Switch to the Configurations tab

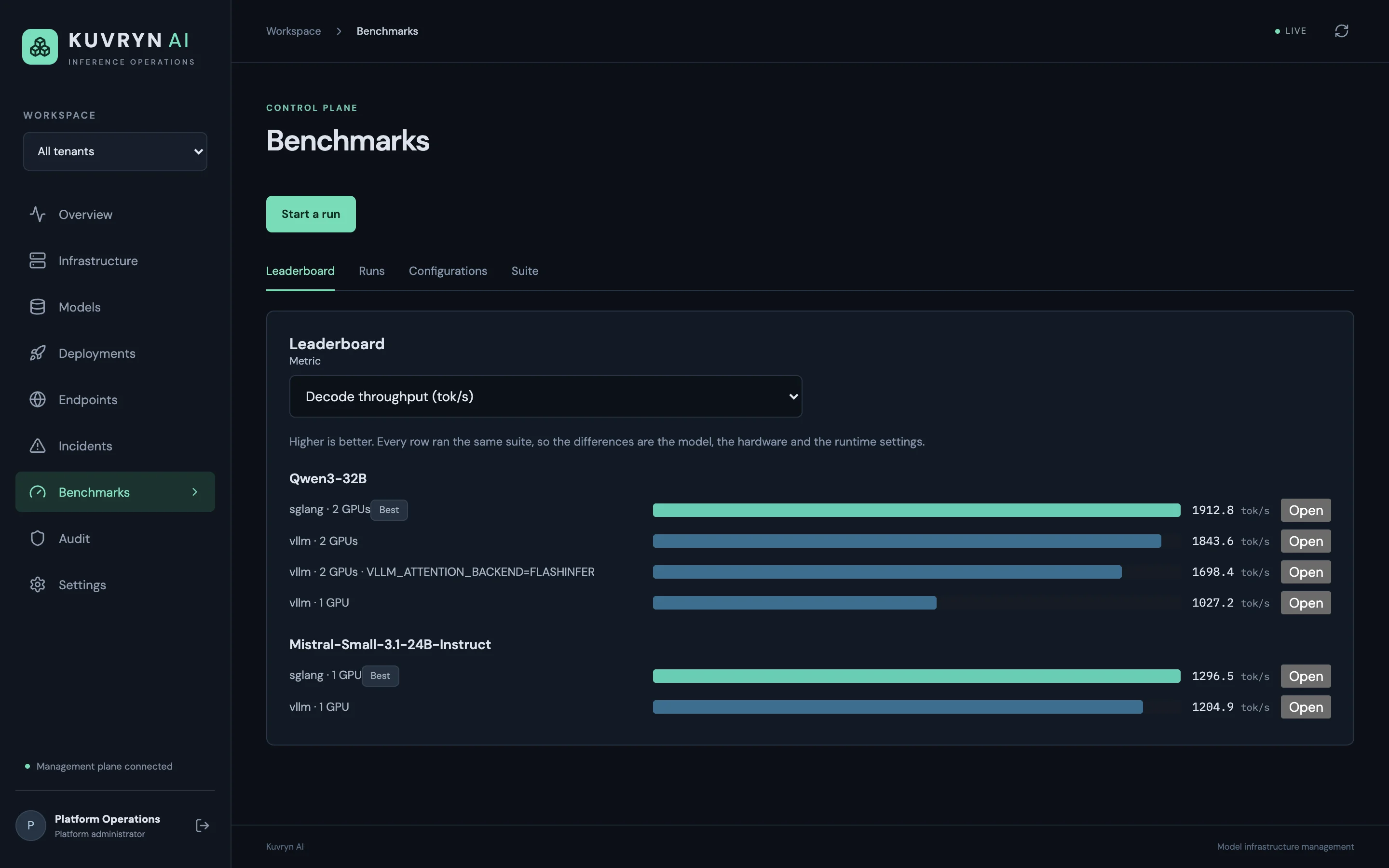pyautogui.click(x=448, y=271)
